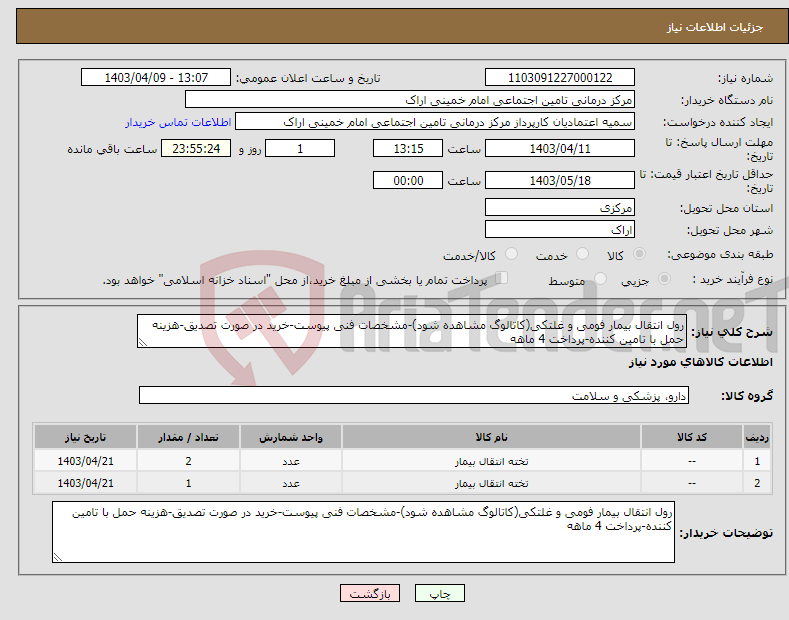Click the اطلاعات کالاهای مورد نیاز heading
The height and width of the screenshot is (620, 789).
[x=700, y=362]
